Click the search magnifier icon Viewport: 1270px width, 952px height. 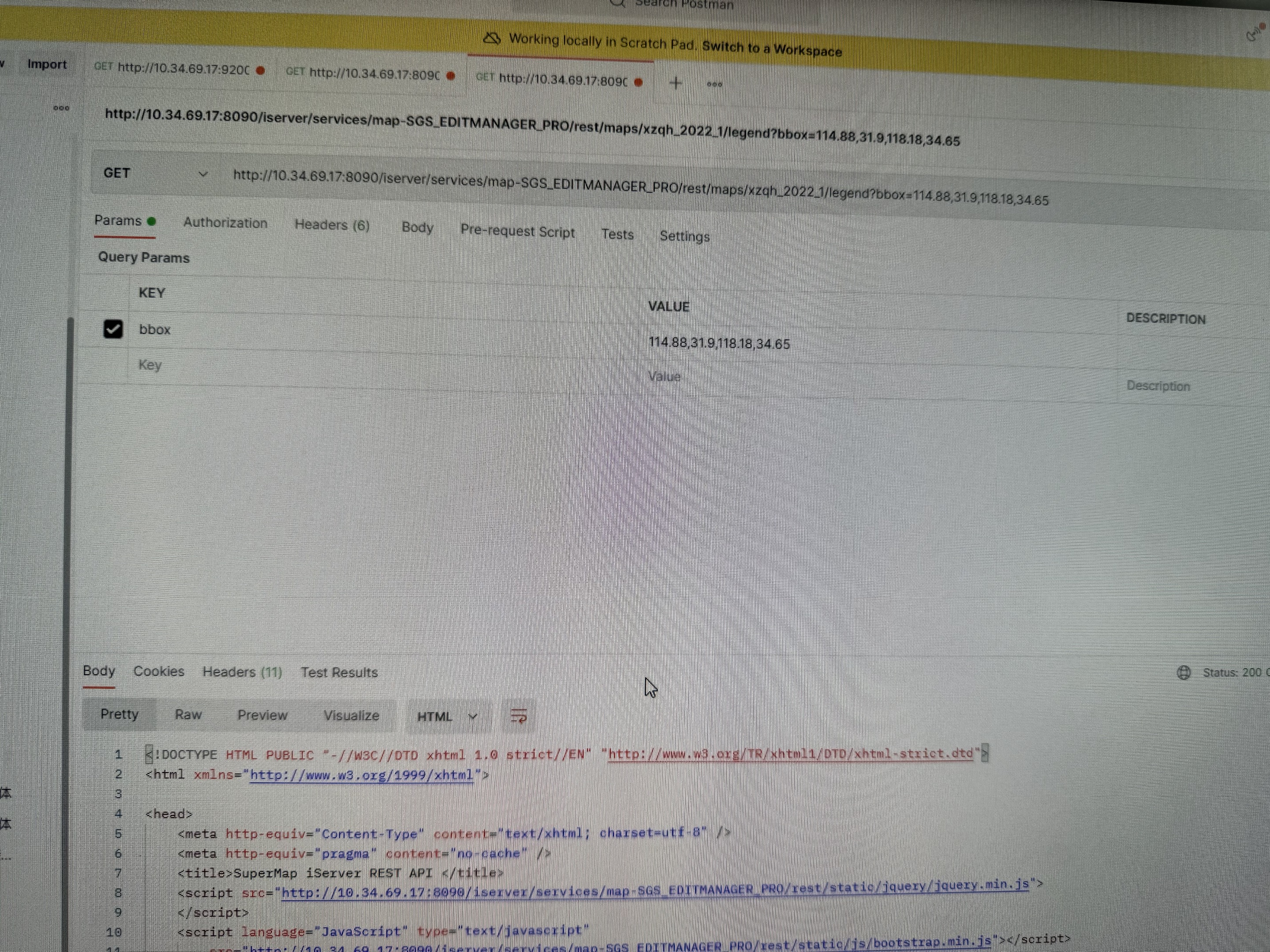coord(617,4)
